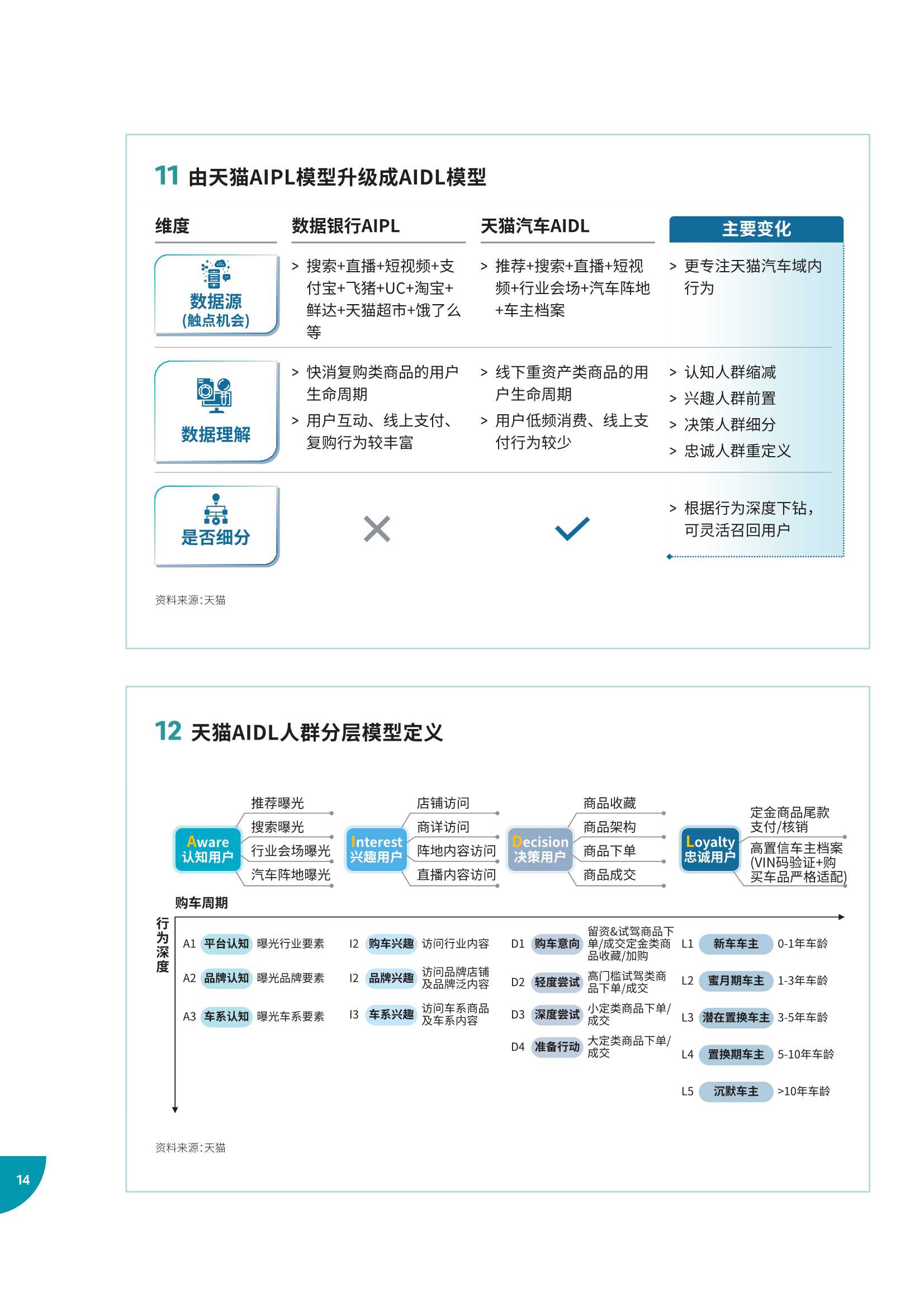Click the 数据理解 card
The image size is (924, 1307).
216,411
